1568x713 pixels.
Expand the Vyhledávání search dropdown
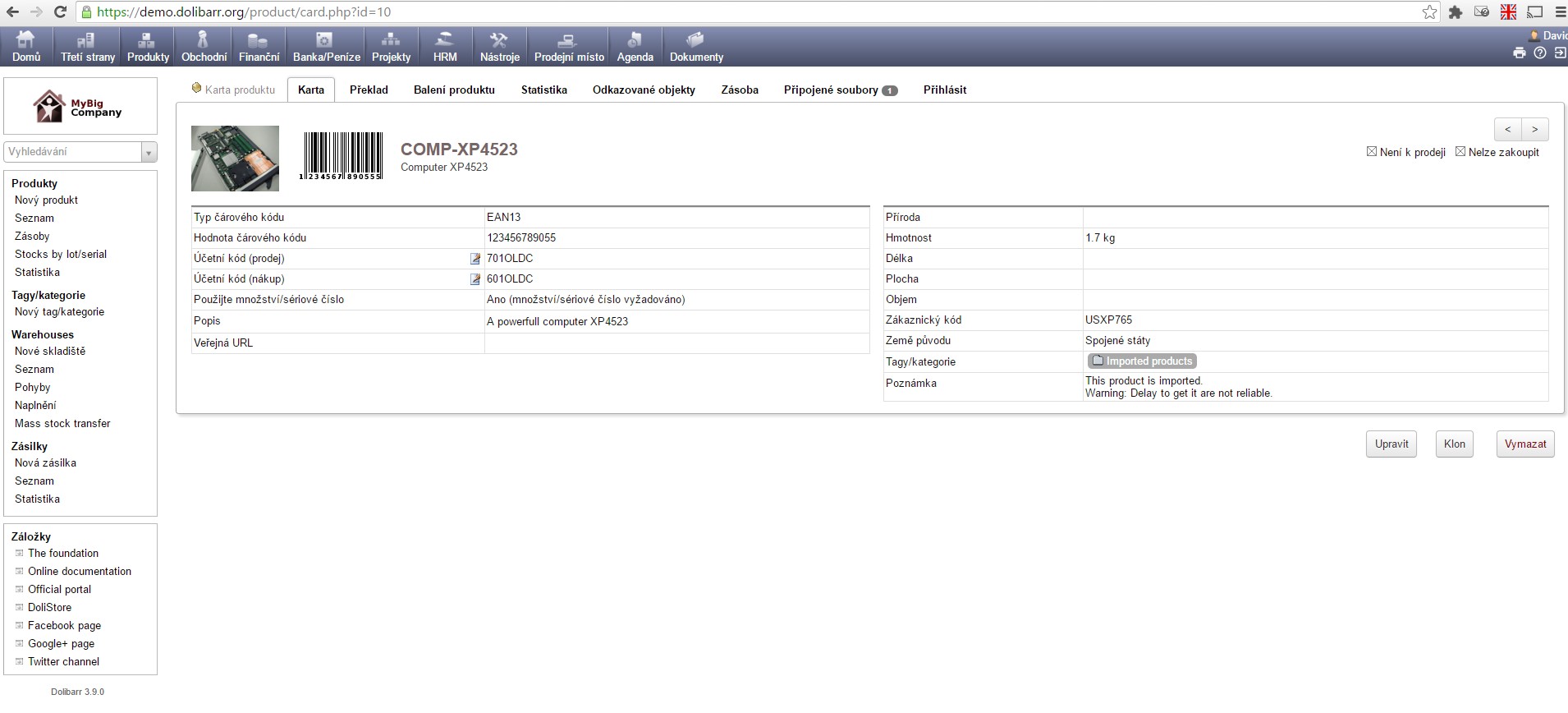[149, 153]
